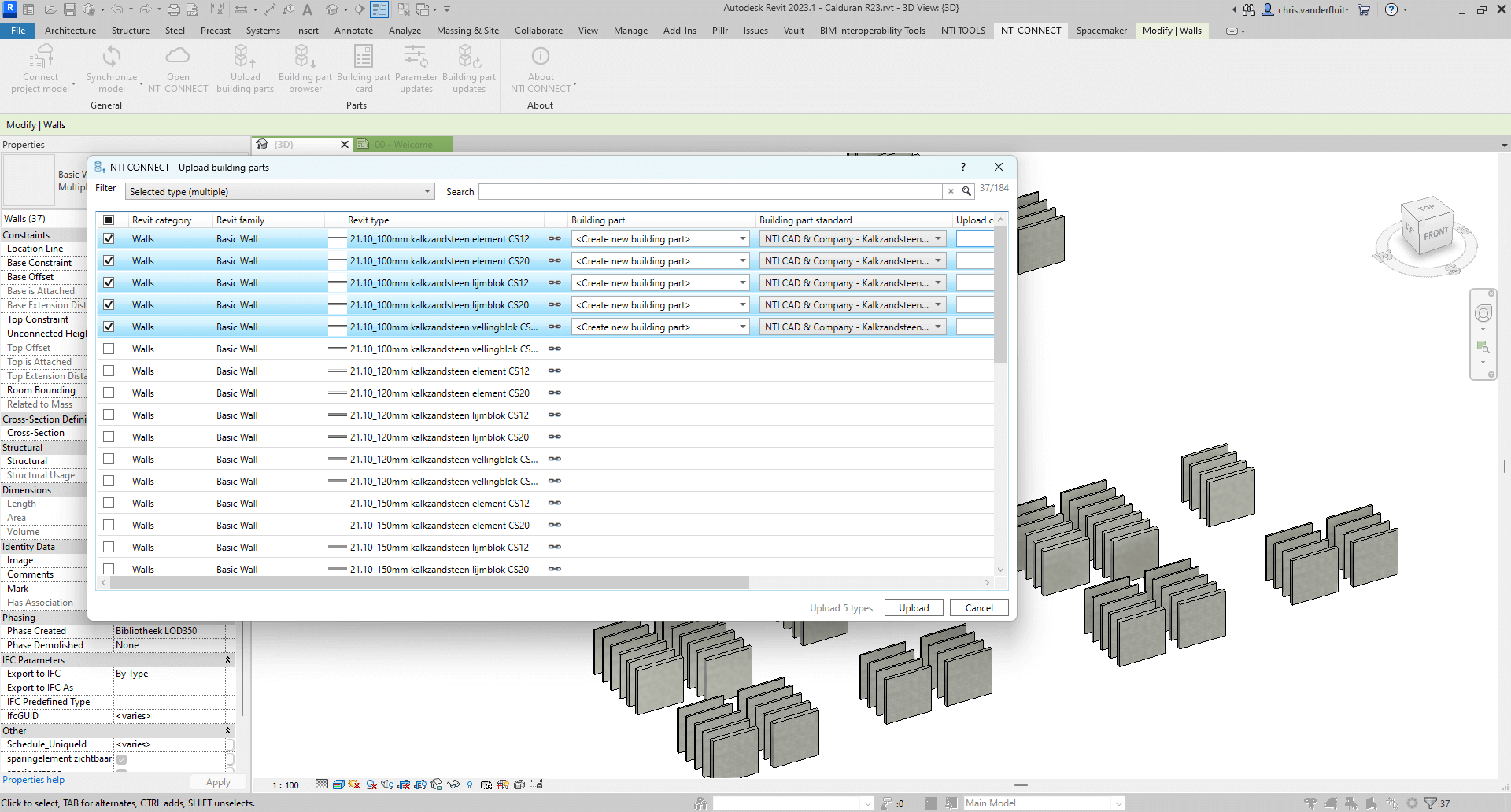
Task: Click the Undo arrow in quick access toolbar
Action: tap(116, 9)
